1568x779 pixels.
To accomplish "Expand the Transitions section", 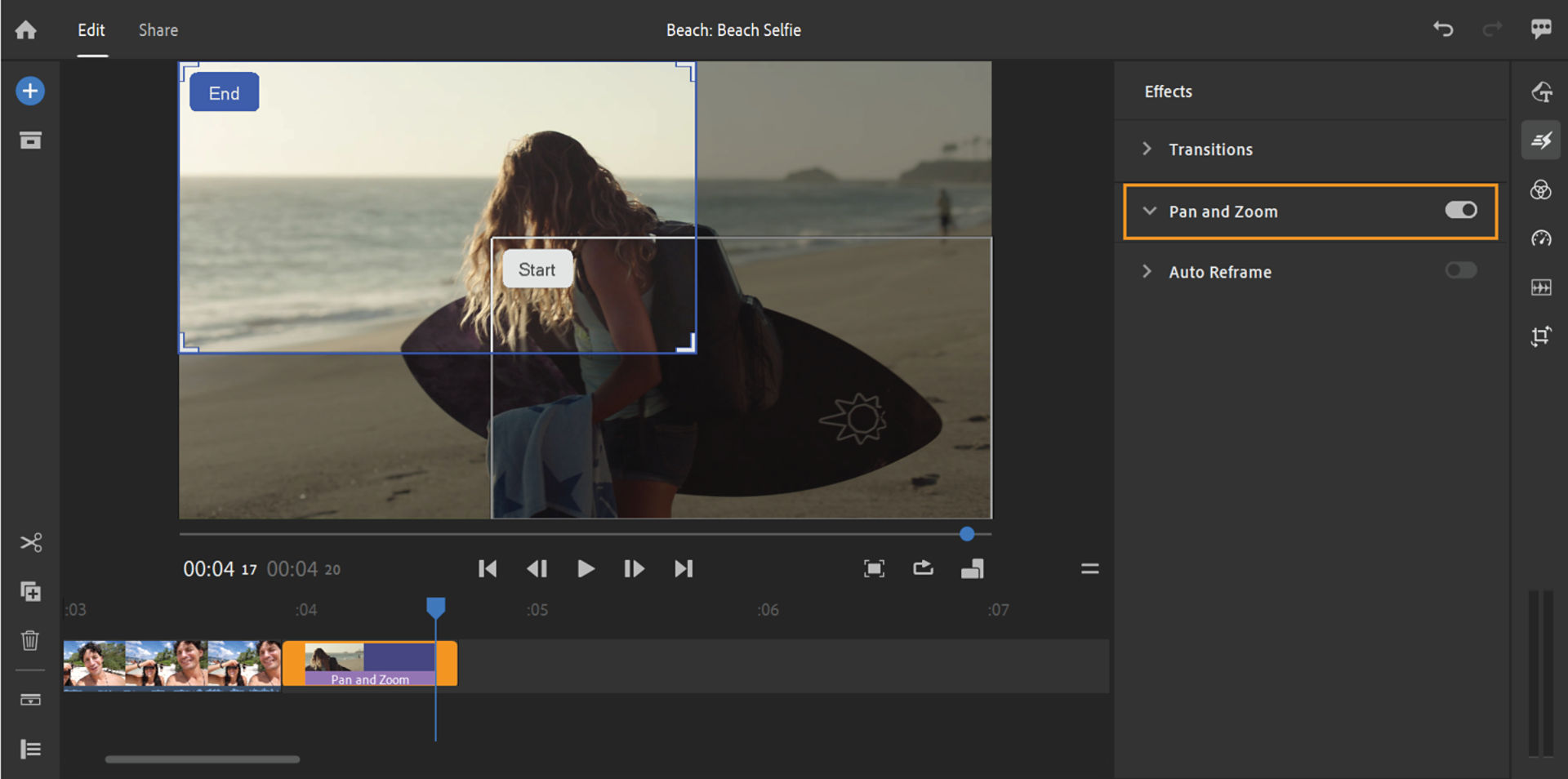I will 1147,149.
